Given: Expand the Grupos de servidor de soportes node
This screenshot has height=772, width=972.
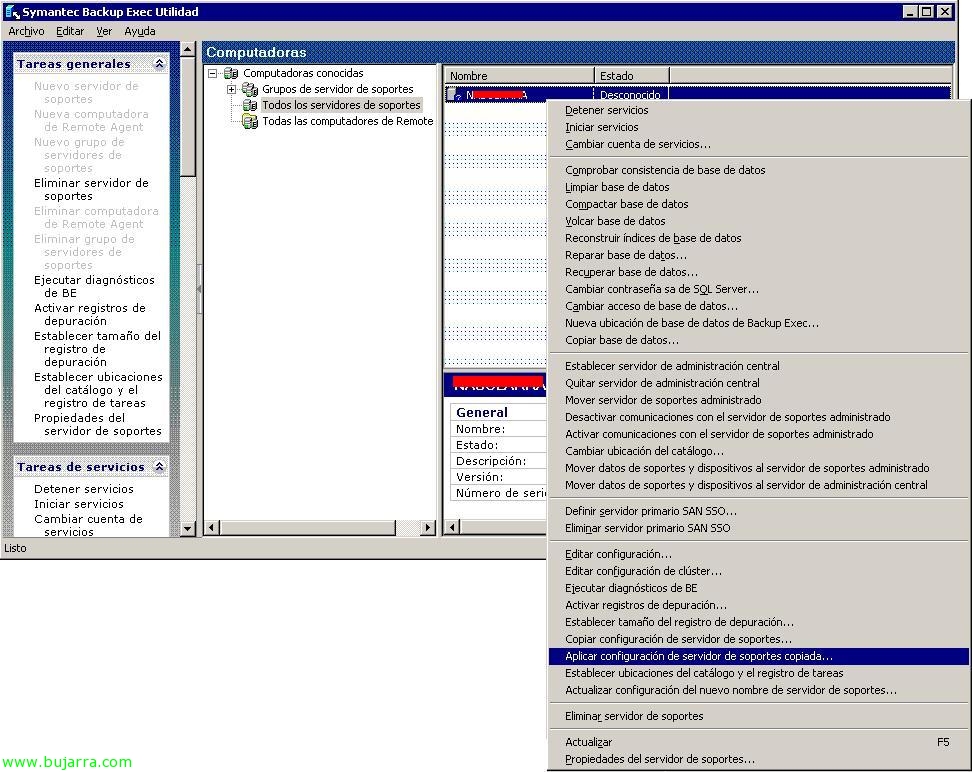Looking at the screenshot, I should coord(231,89).
